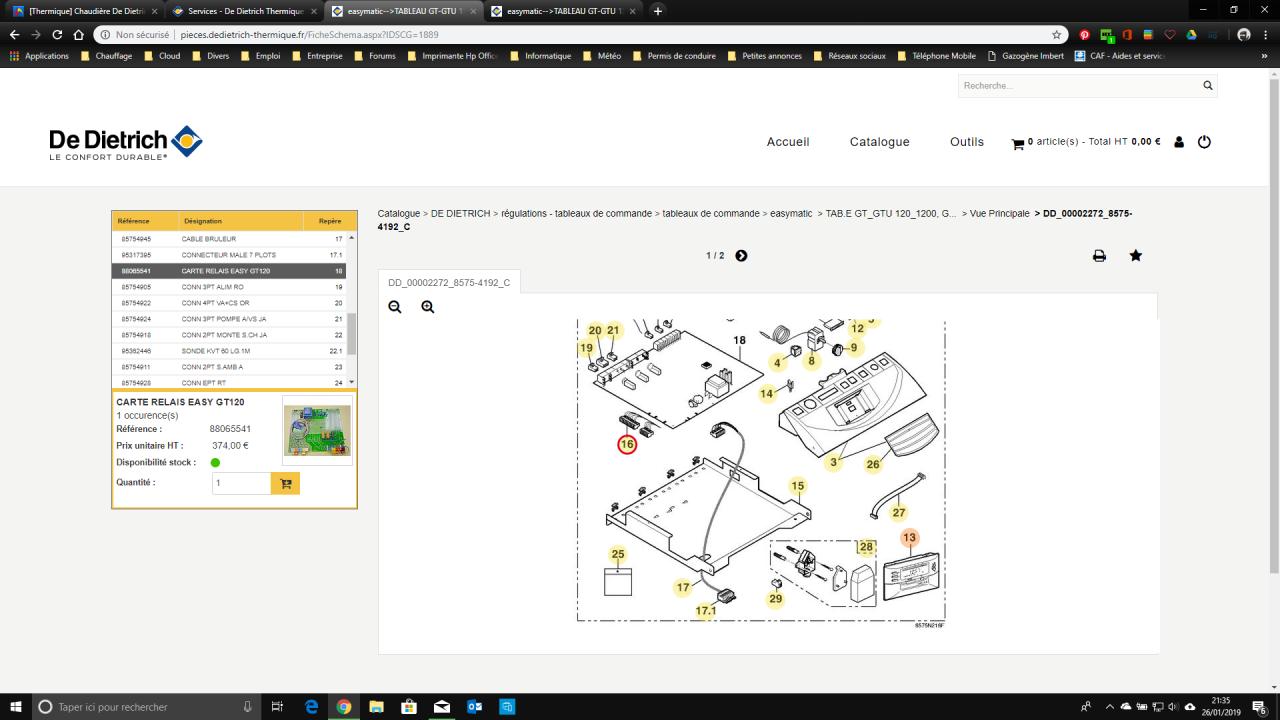Click the zoom out magnifier icon
The width and height of the screenshot is (1280, 720).
pos(395,307)
